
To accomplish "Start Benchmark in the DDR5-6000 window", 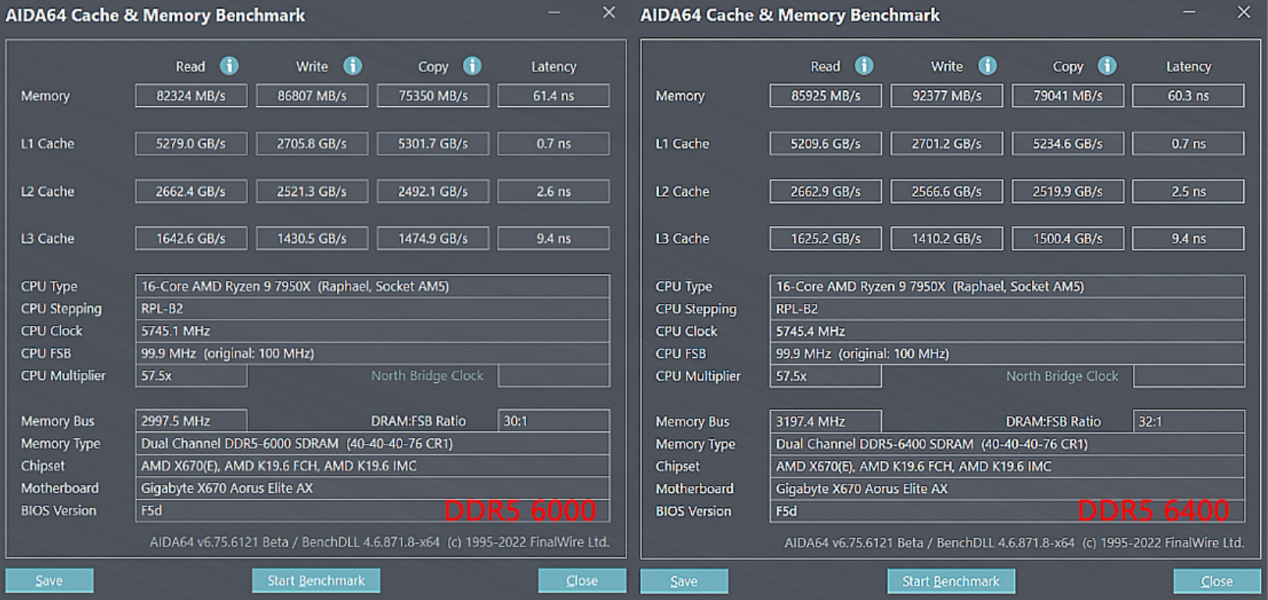I will click(316, 580).
